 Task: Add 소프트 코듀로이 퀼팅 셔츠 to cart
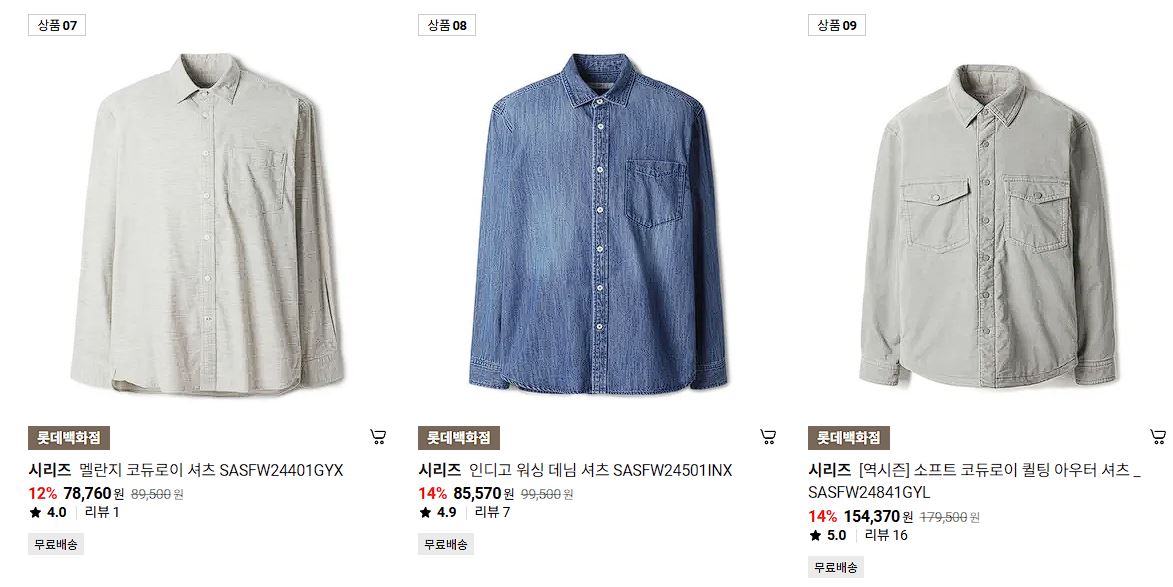(1157, 437)
